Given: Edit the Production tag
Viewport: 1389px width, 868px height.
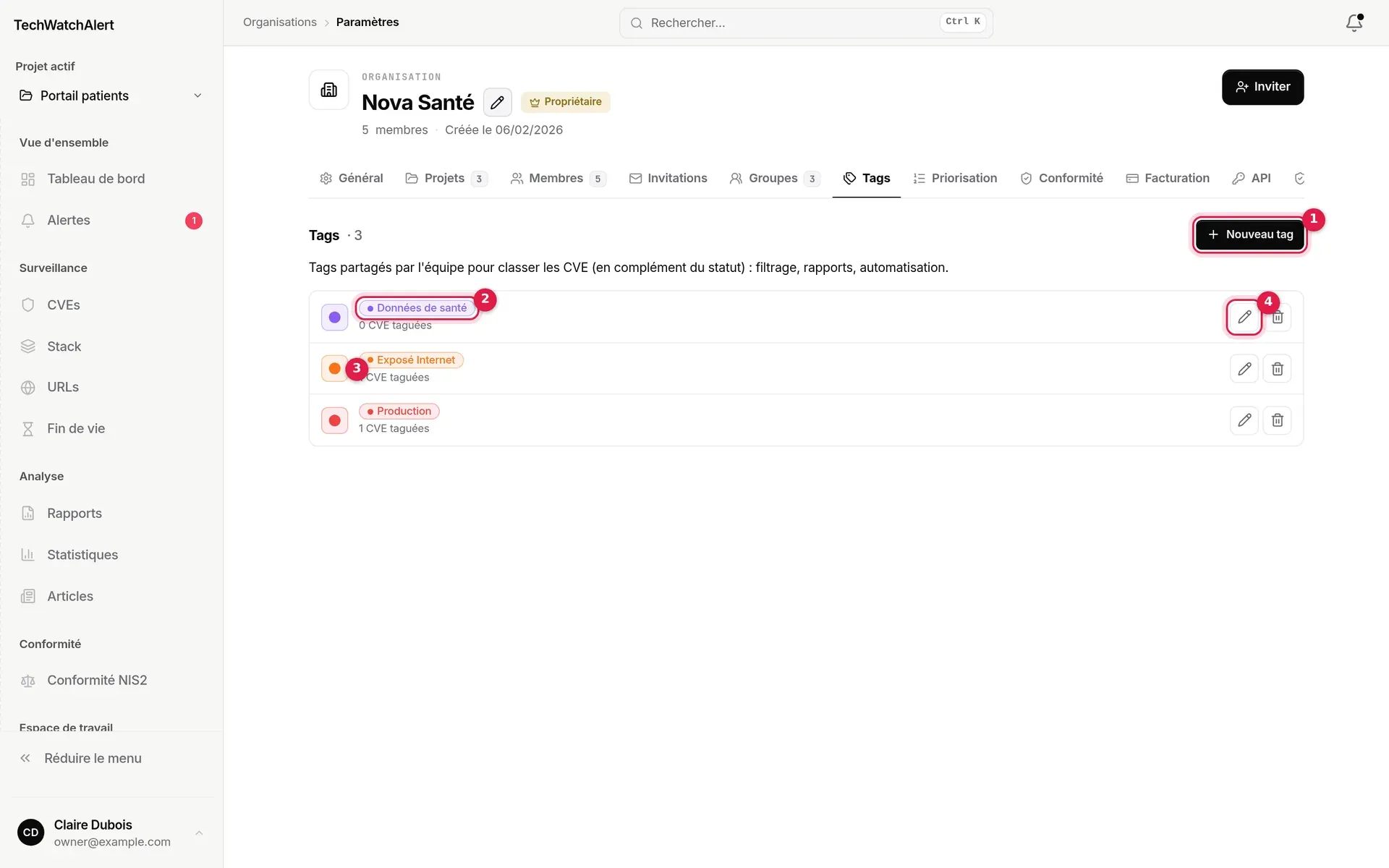Looking at the screenshot, I should coord(1244,420).
